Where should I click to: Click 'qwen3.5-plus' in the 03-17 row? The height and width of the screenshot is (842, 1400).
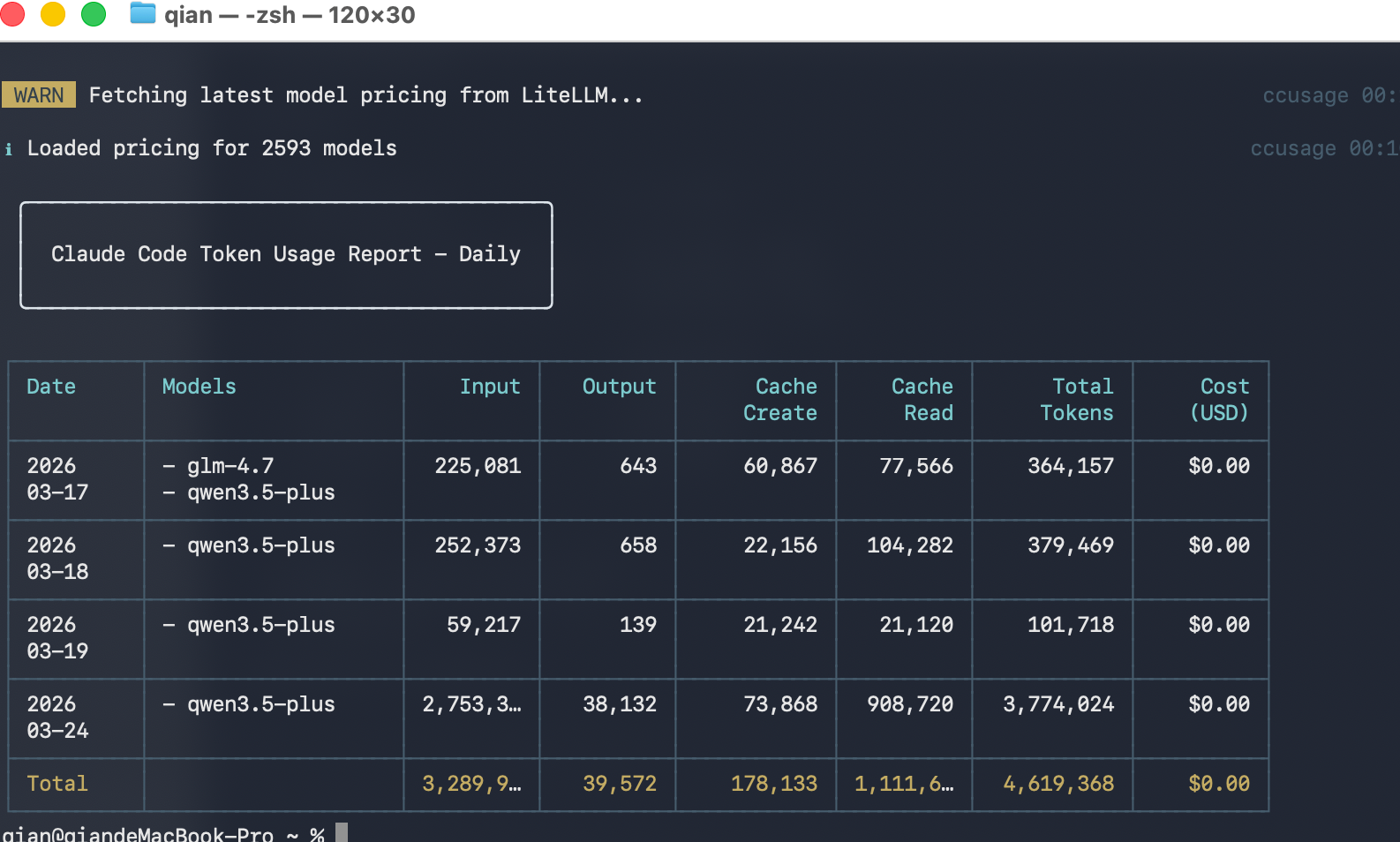click(x=261, y=492)
